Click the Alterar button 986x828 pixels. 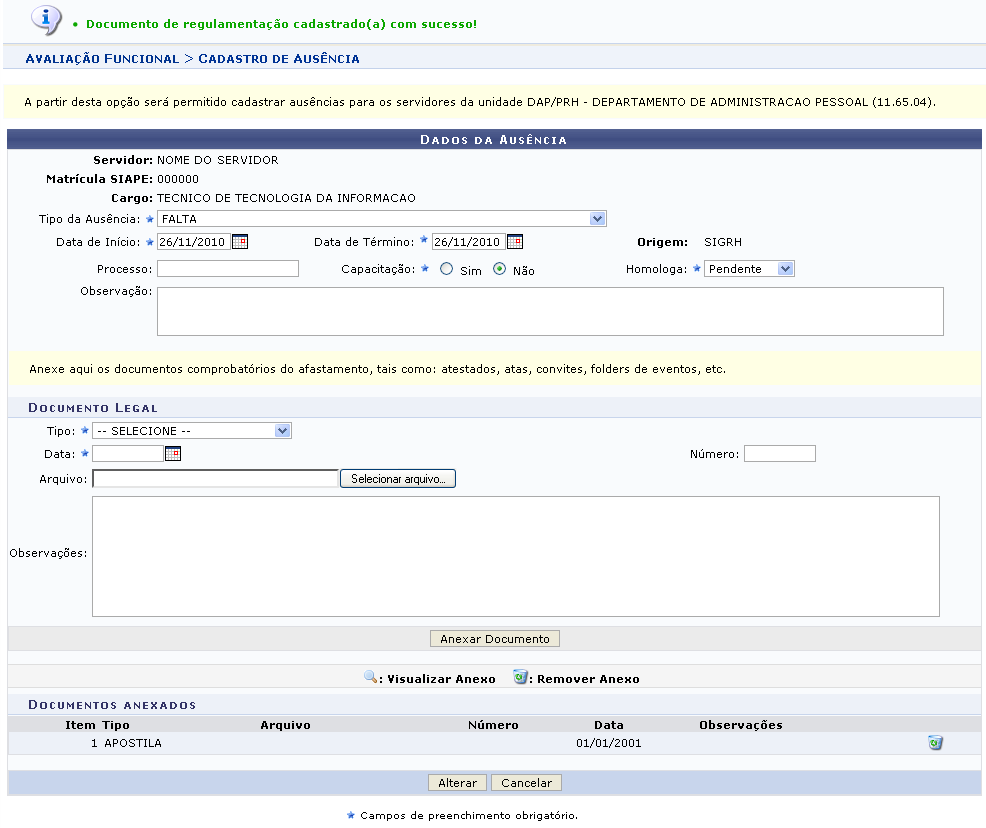click(457, 783)
